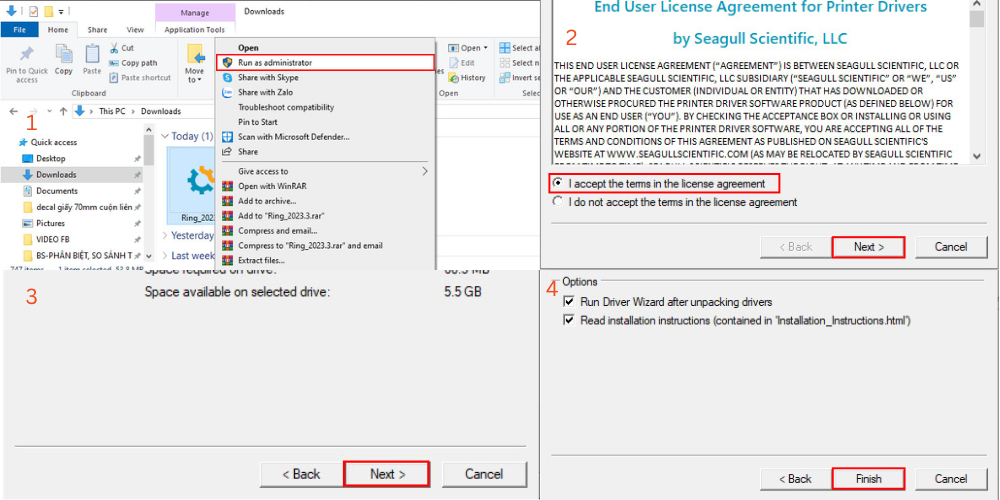The image size is (1000, 500).
Task: Click Paste shortcut in the ribbon
Action: (x=140, y=78)
